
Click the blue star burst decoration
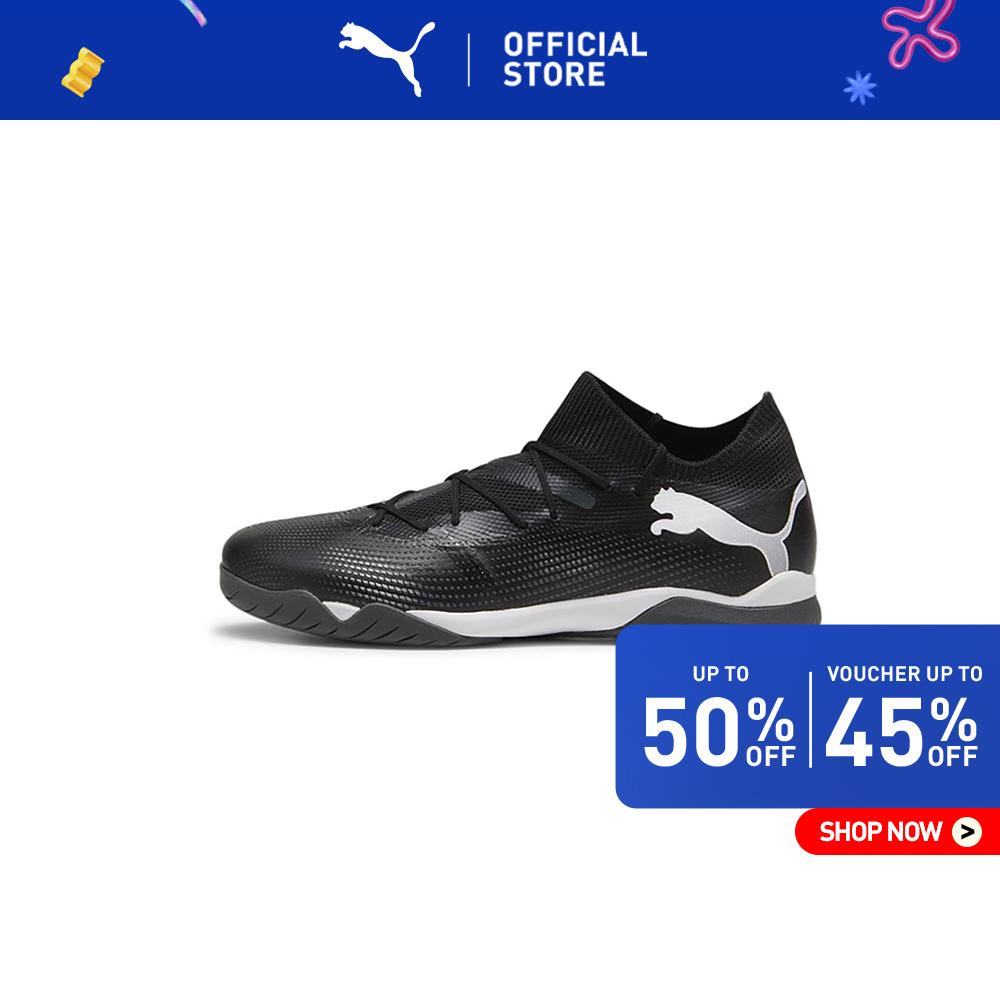[860, 87]
